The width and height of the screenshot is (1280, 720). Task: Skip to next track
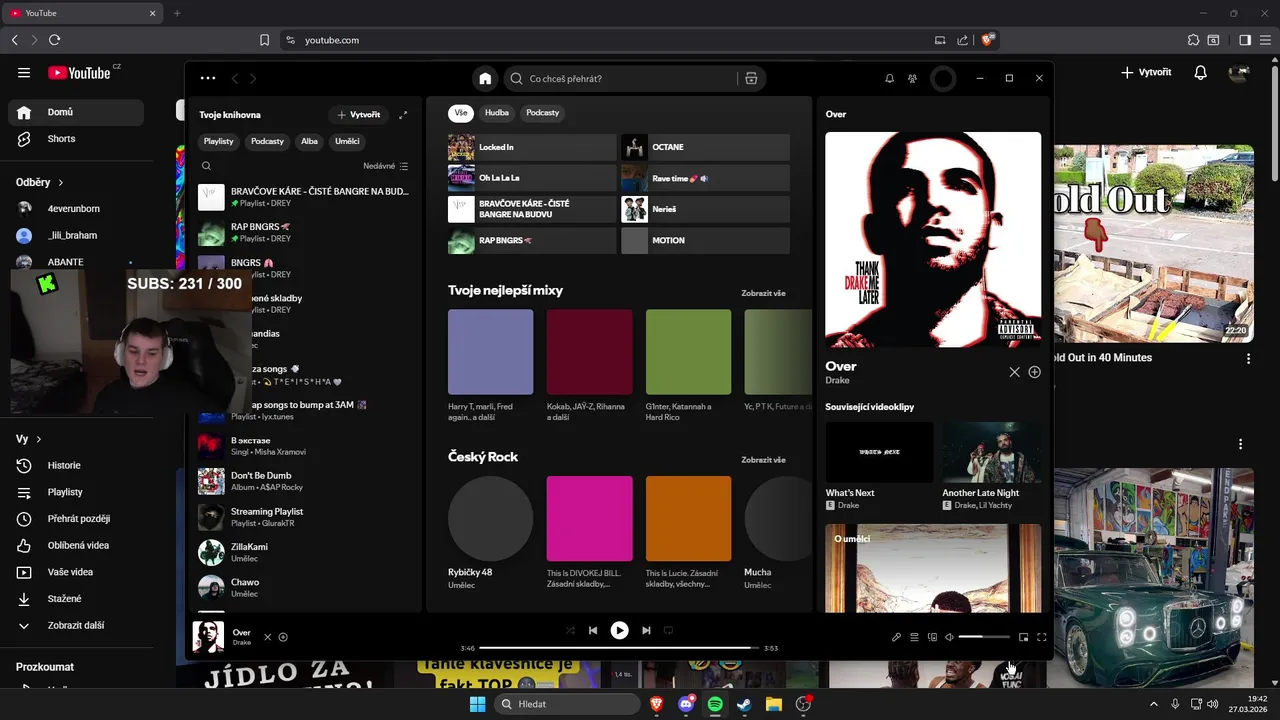(646, 630)
